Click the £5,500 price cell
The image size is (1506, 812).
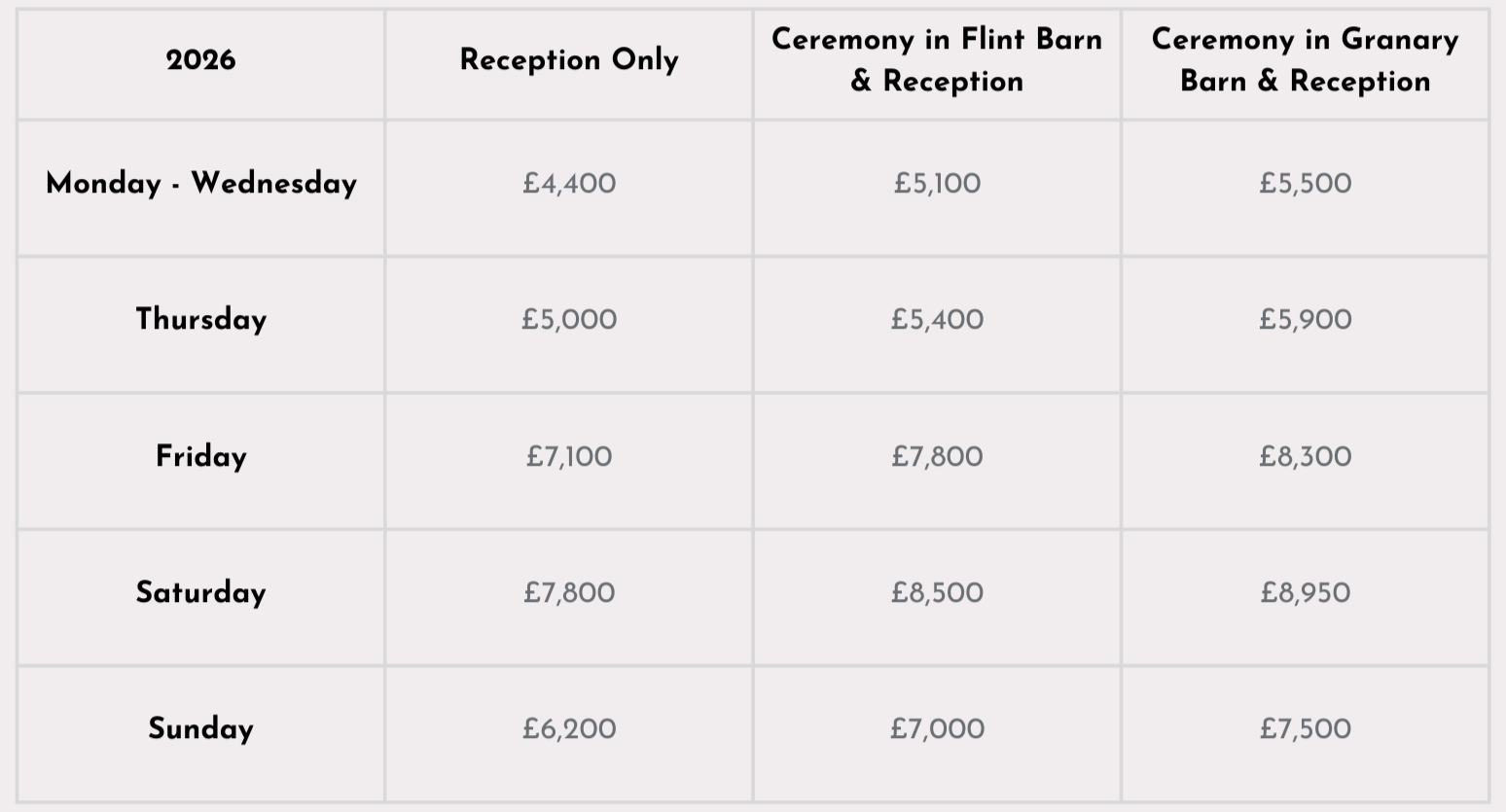point(1305,184)
